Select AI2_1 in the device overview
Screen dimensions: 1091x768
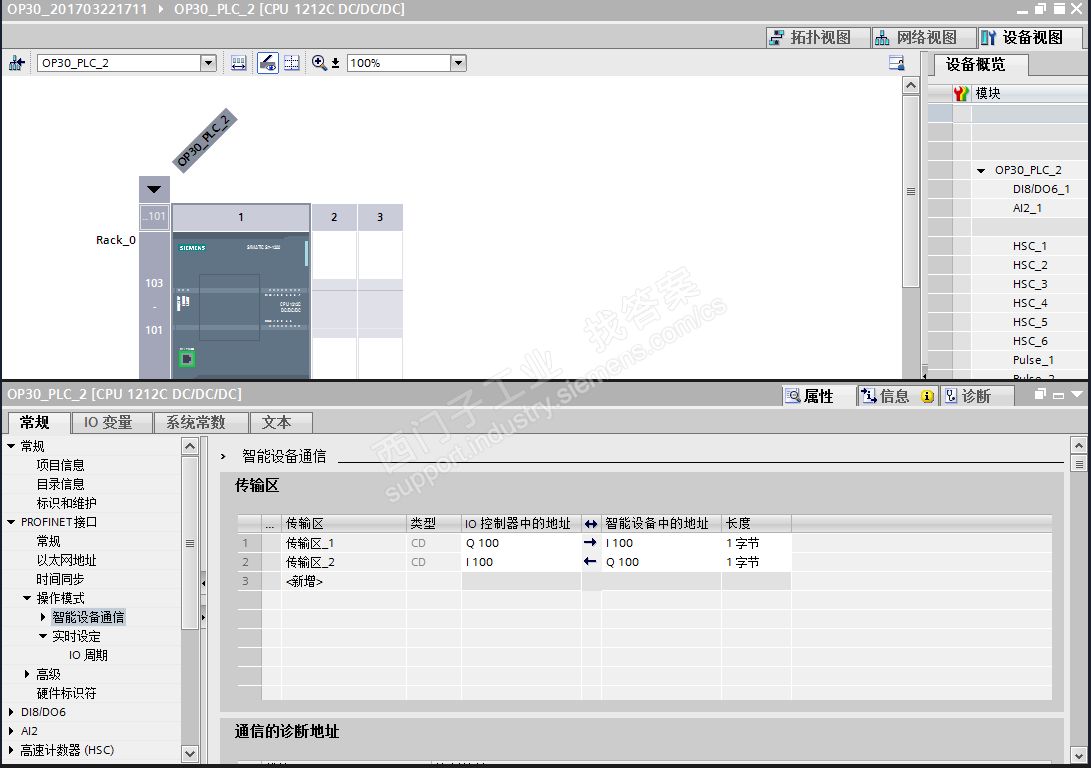coord(1027,208)
